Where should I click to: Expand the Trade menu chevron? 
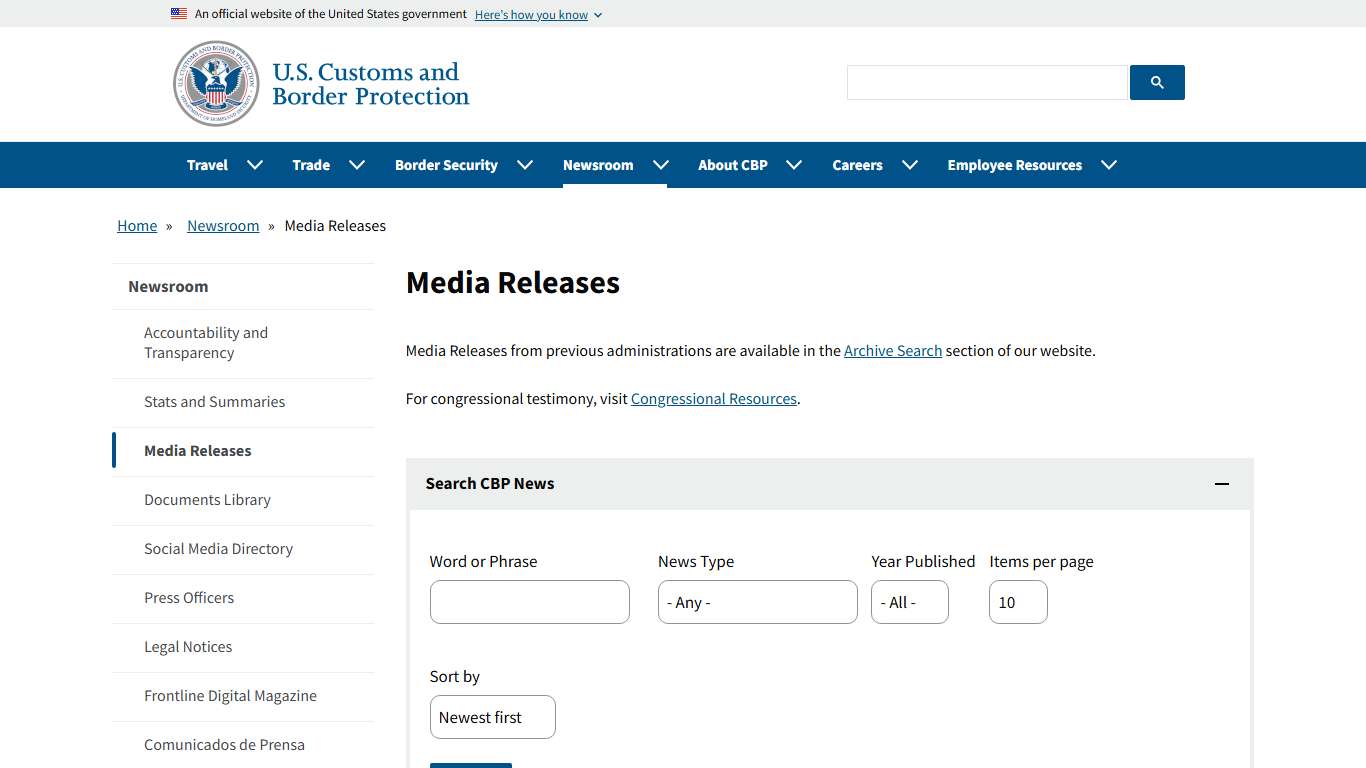[357, 164]
